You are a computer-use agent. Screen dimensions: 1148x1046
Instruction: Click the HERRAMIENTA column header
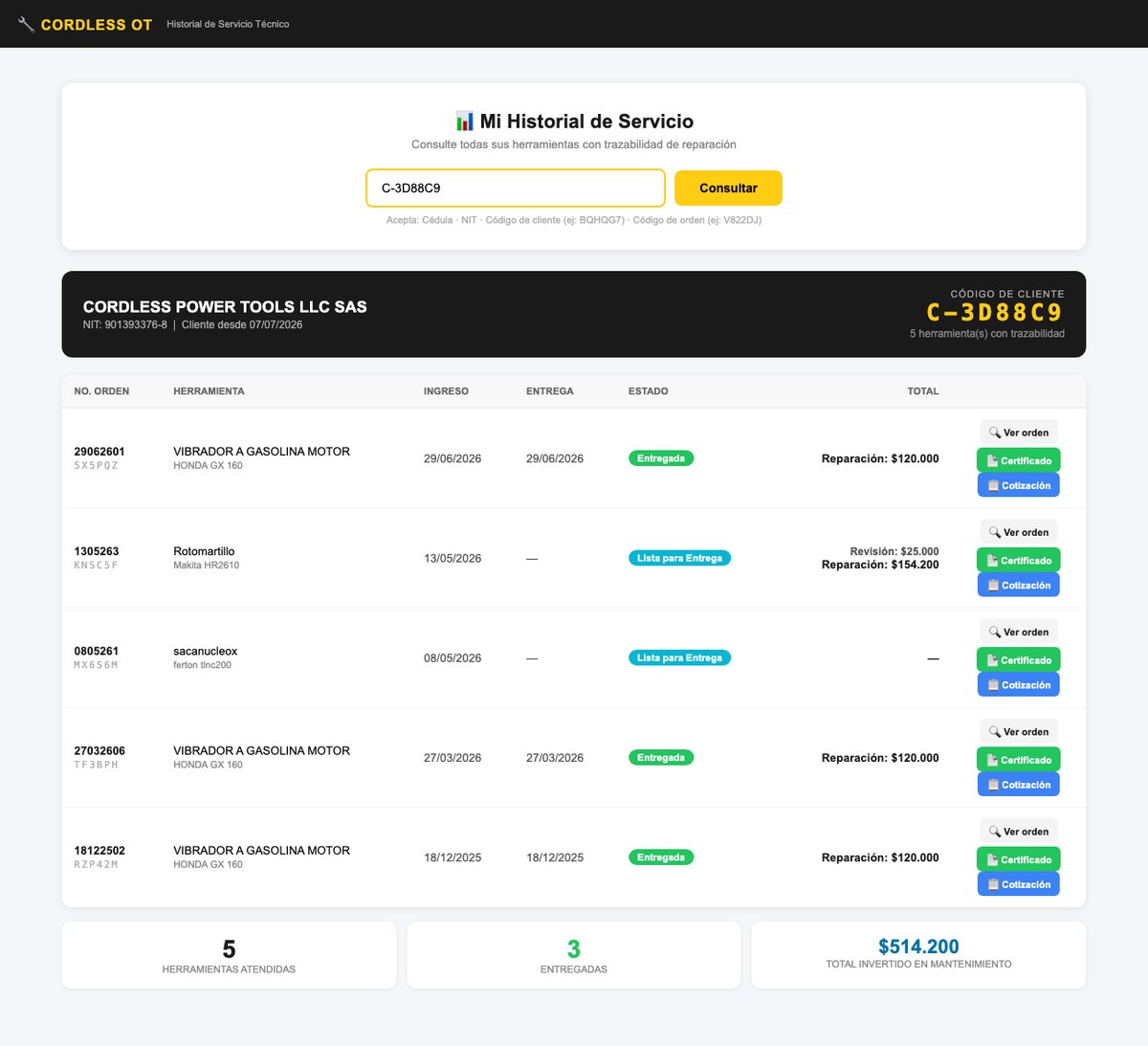click(x=209, y=391)
